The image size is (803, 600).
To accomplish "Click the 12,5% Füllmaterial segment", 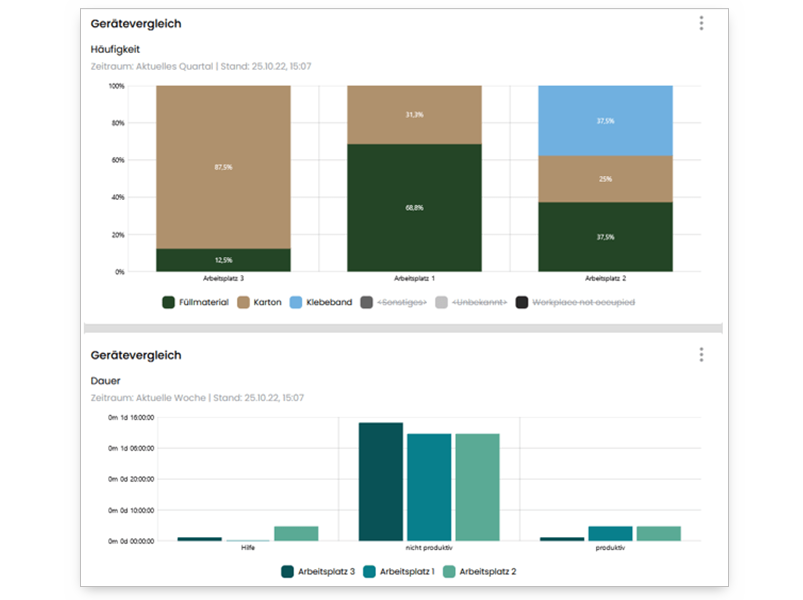I will click(x=223, y=260).
